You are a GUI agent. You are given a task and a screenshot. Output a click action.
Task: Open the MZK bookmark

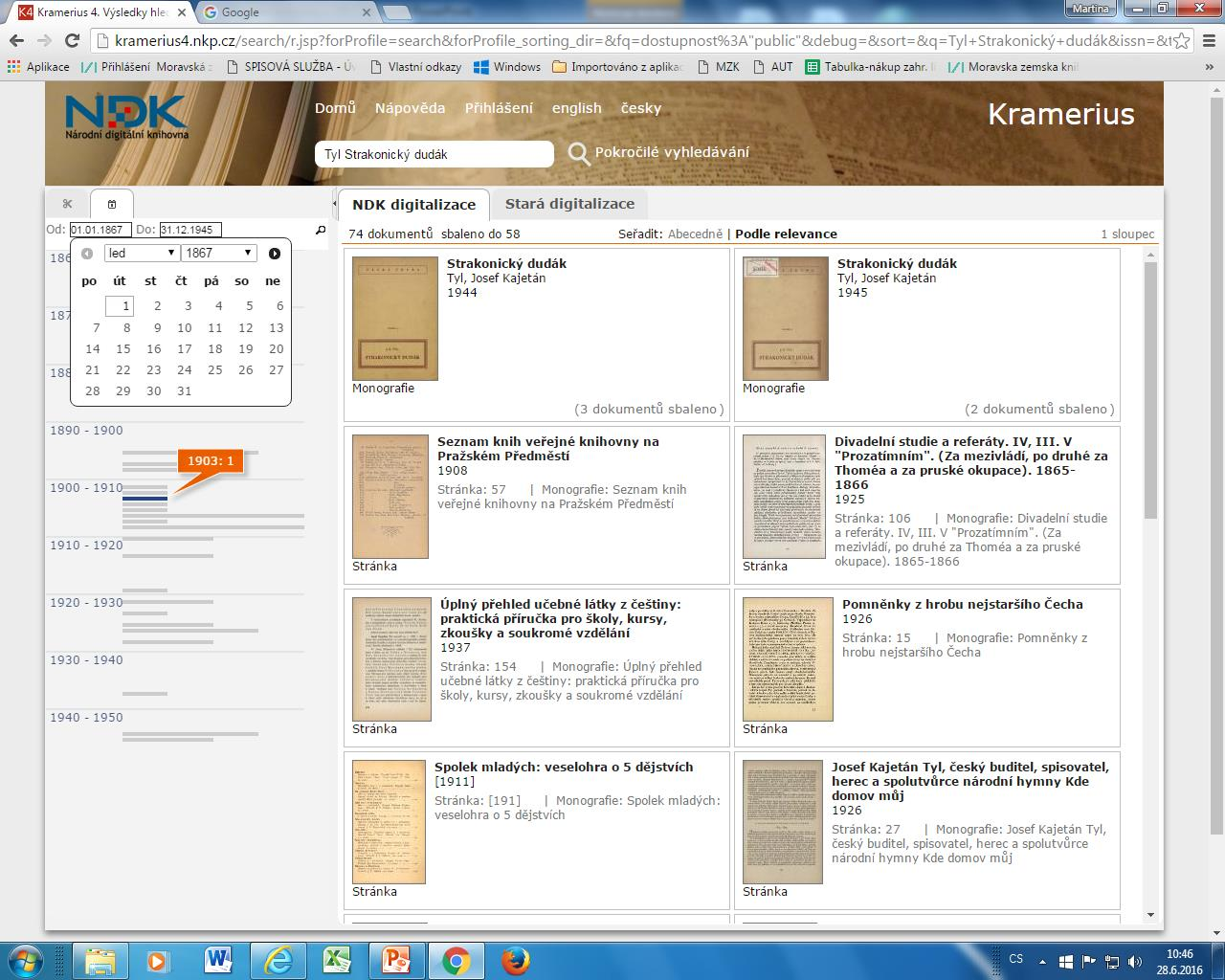tap(718, 67)
